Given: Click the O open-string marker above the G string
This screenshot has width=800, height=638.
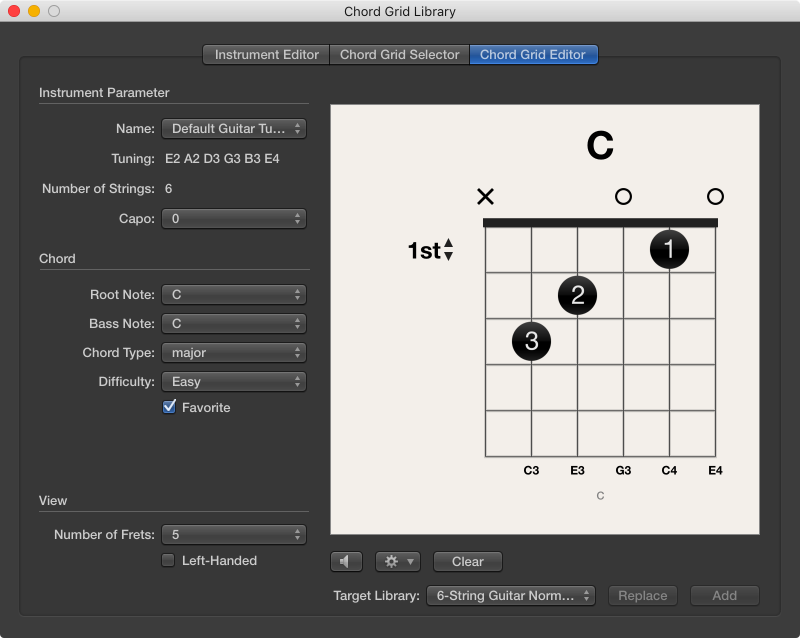Looking at the screenshot, I should tap(623, 197).
